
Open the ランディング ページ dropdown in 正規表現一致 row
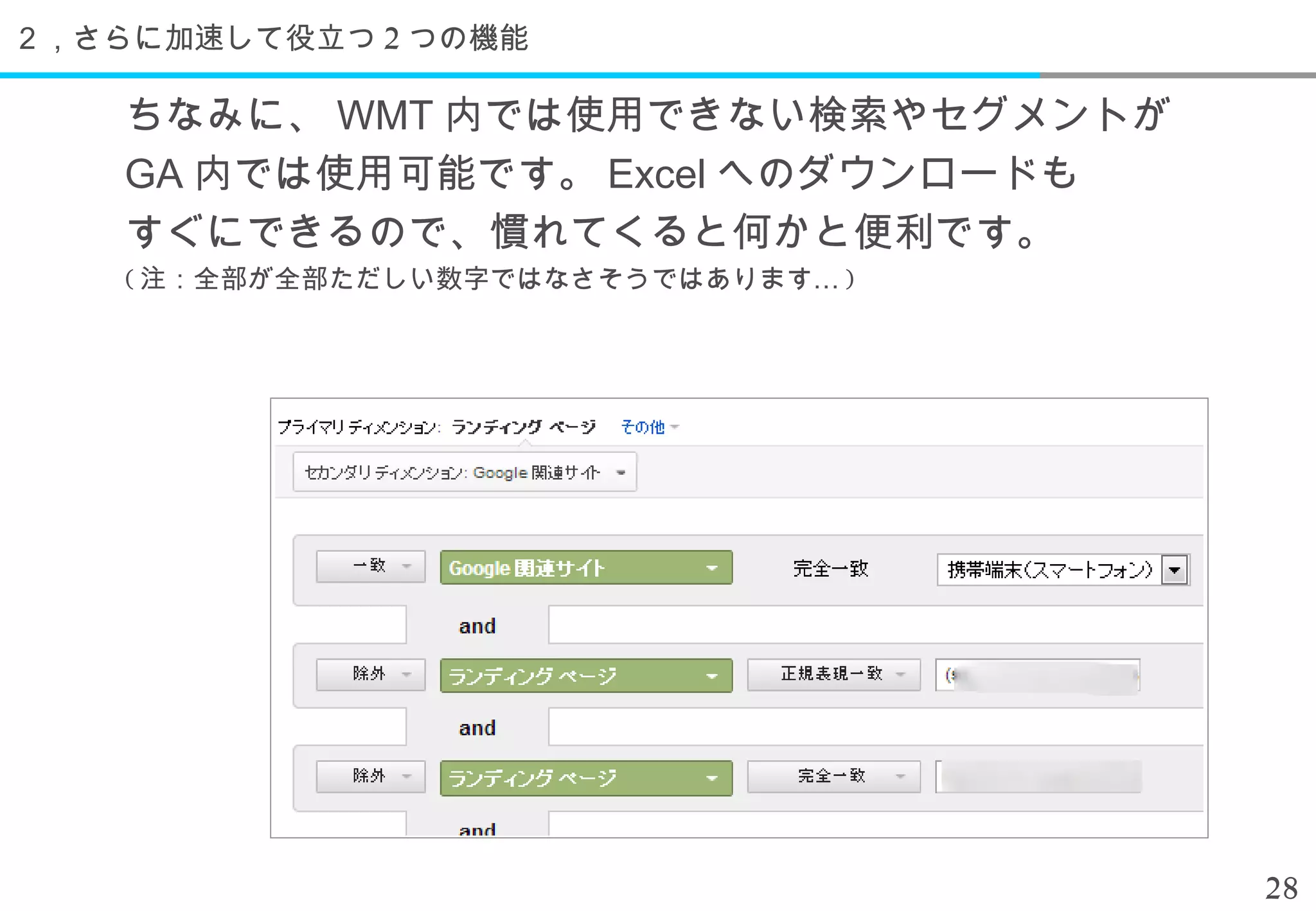click(x=586, y=676)
